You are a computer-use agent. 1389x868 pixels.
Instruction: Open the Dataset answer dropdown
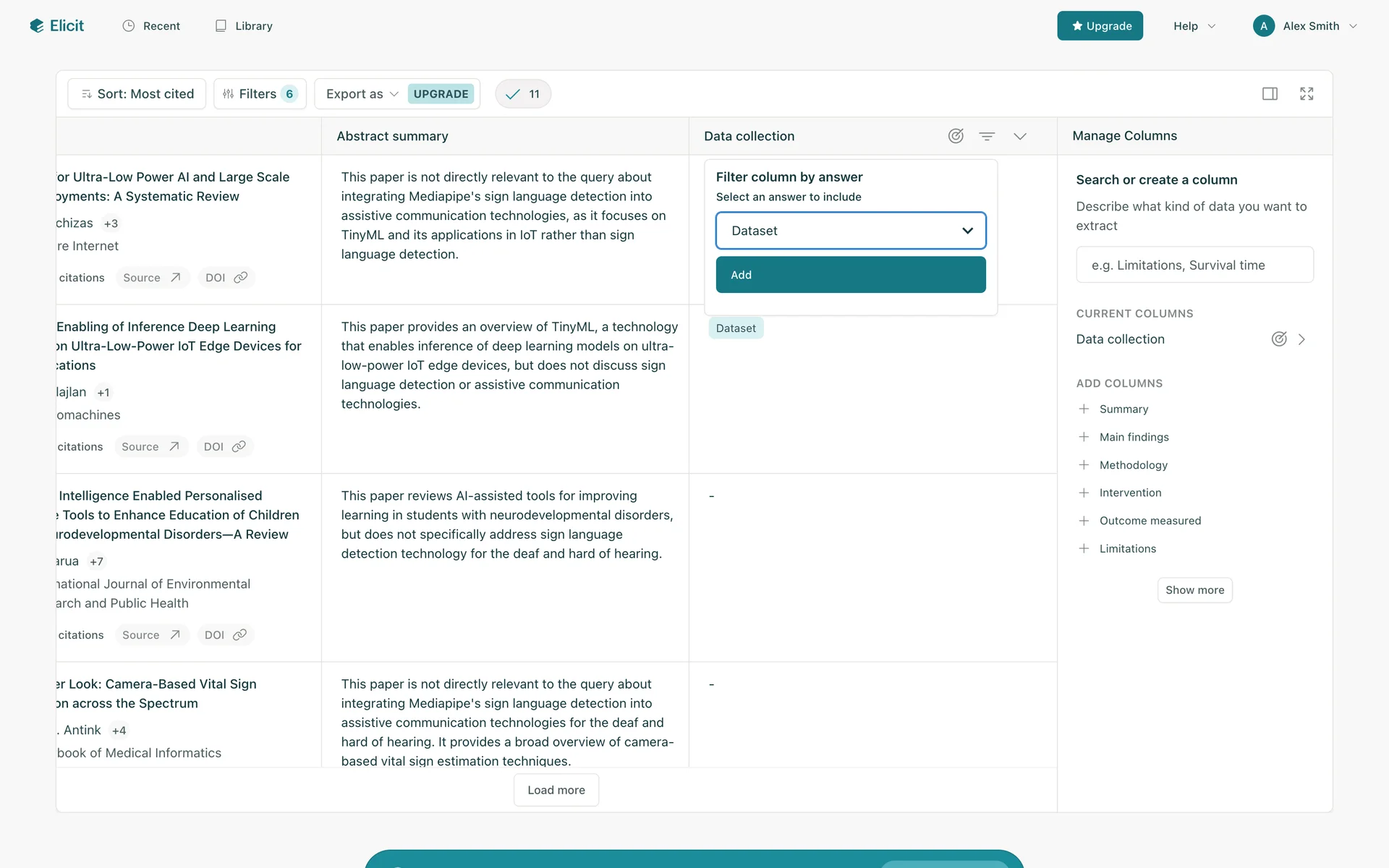click(851, 231)
